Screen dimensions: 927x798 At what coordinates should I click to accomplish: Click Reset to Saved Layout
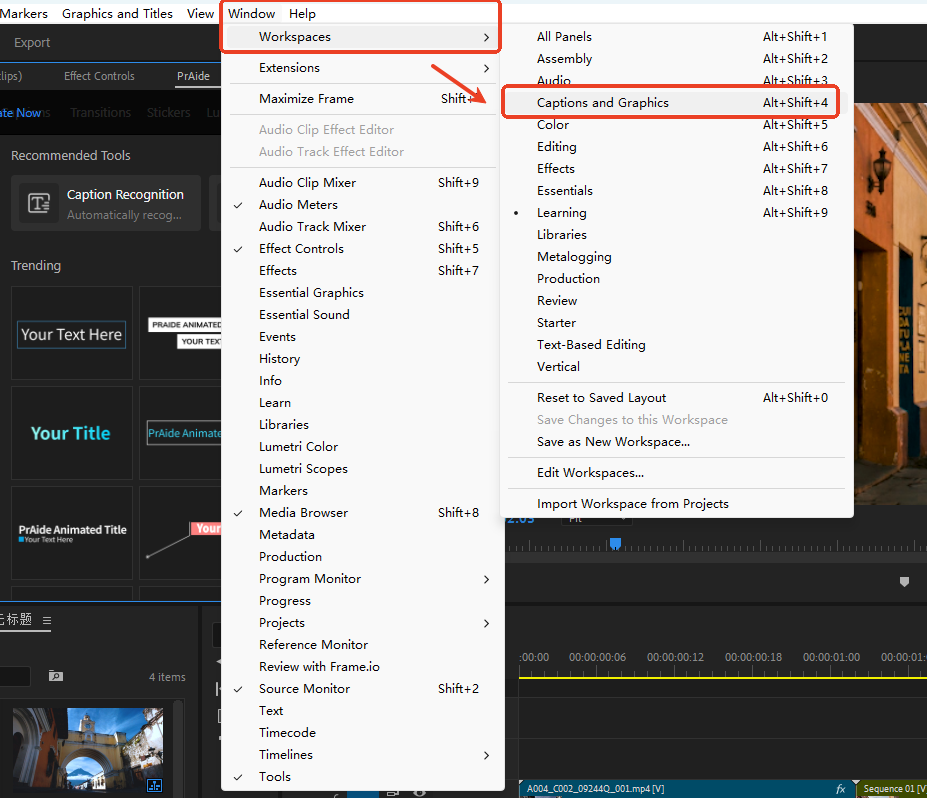click(604, 397)
